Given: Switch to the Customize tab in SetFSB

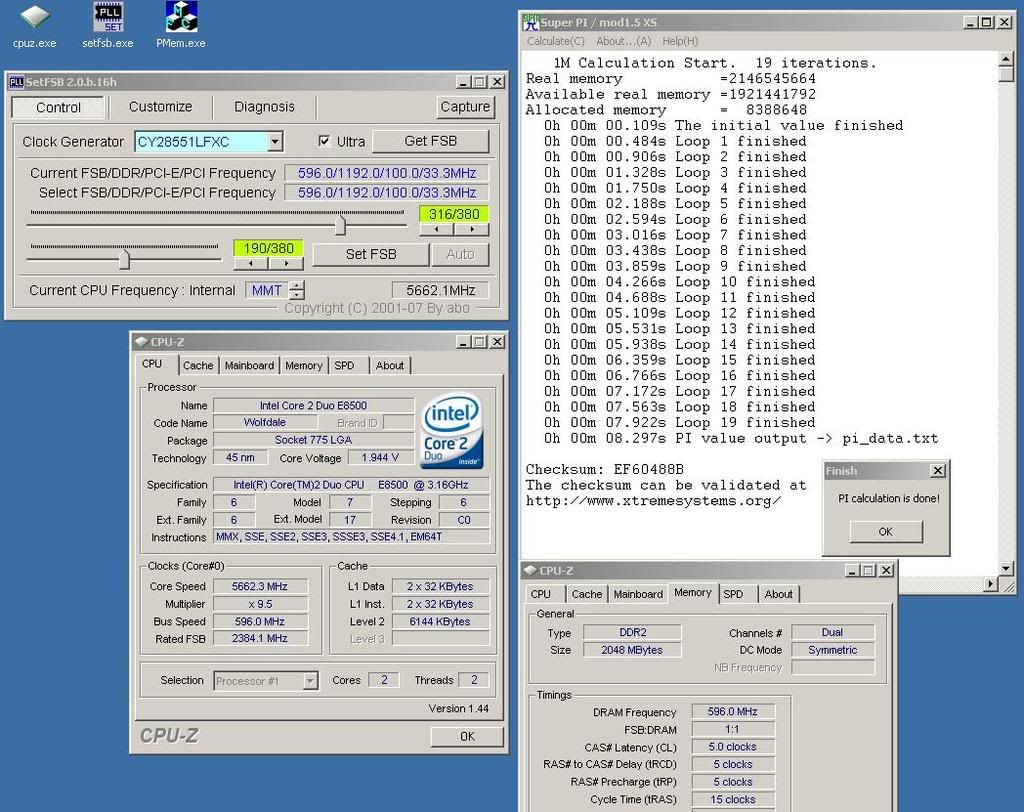Looking at the screenshot, I should [161, 106].
